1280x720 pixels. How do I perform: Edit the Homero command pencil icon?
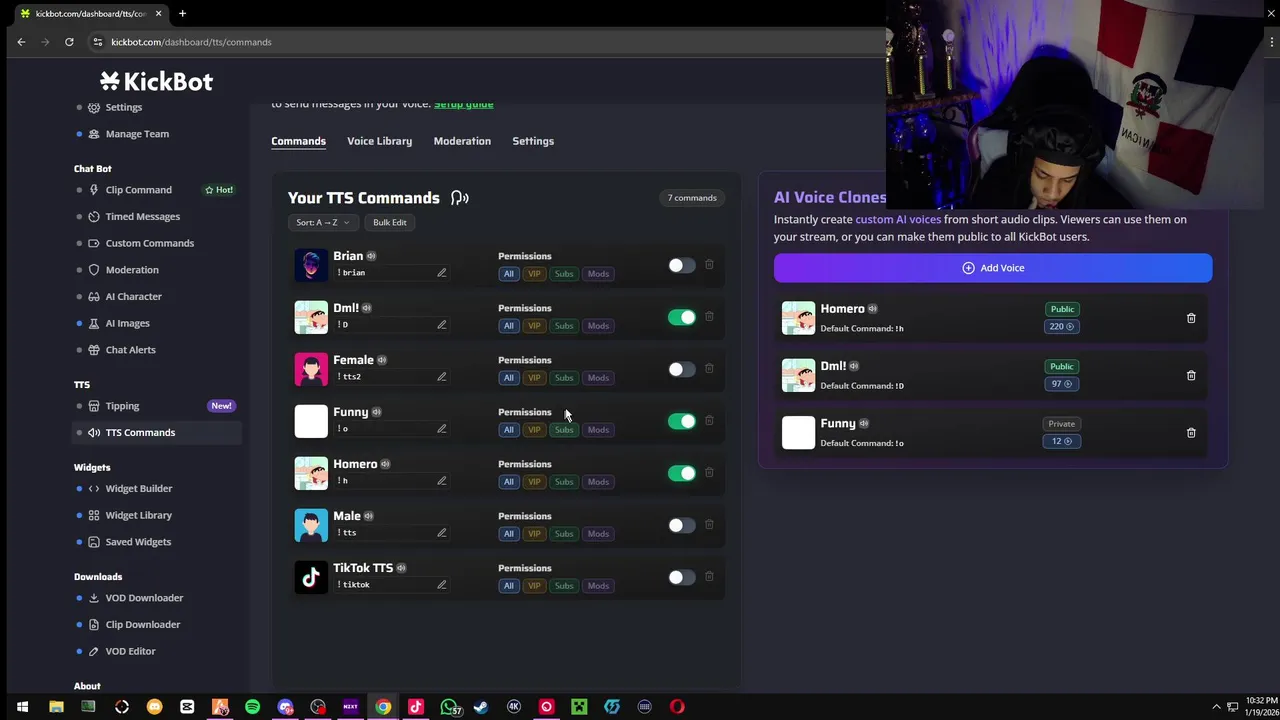(441, 481)
